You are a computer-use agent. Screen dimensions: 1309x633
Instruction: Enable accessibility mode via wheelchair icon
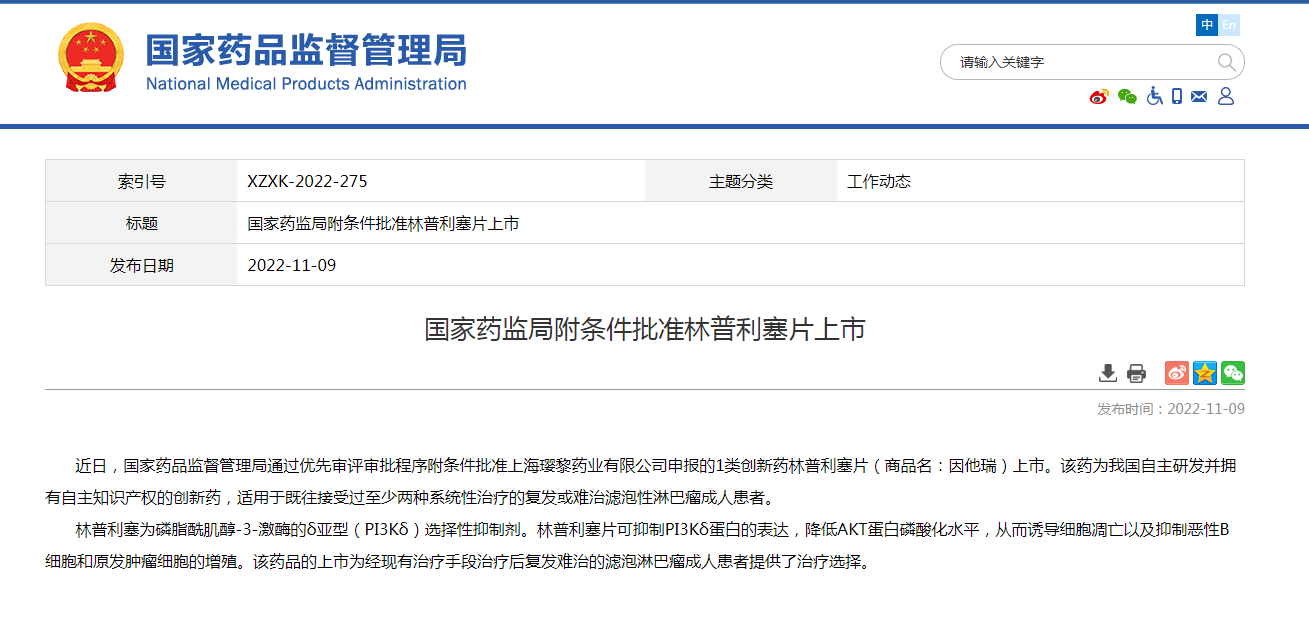coord(1154,96)
